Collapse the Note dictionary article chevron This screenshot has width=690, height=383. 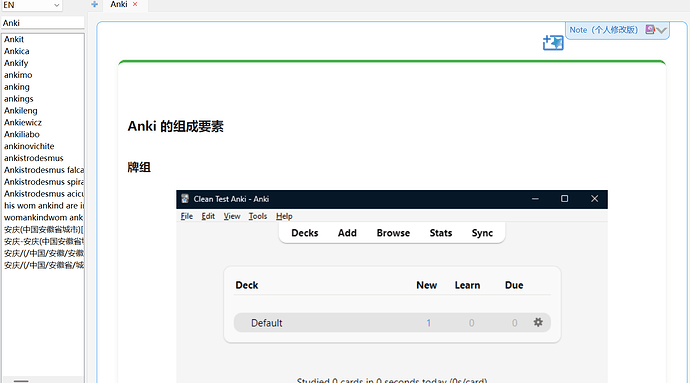pyautogui.click(x=661, y=30)
